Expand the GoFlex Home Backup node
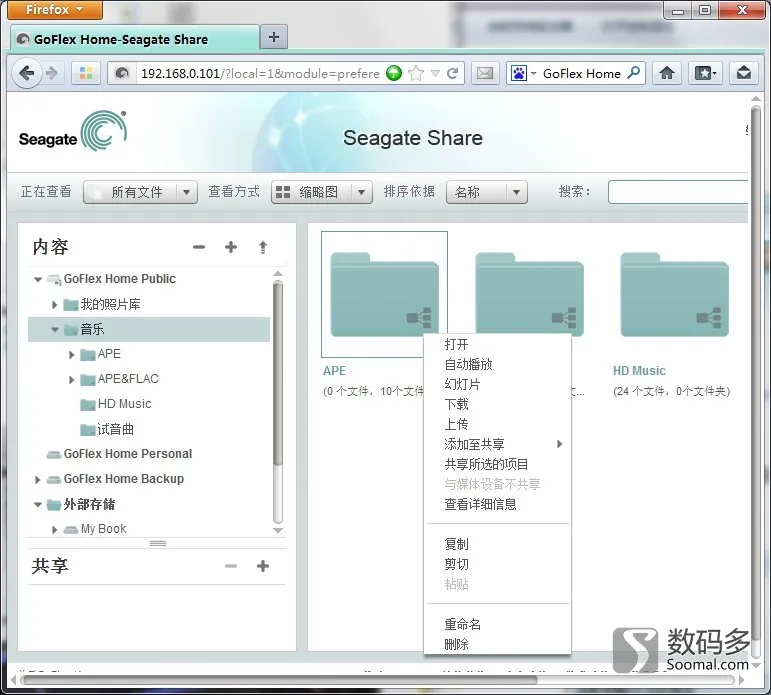 pos(37,480)
